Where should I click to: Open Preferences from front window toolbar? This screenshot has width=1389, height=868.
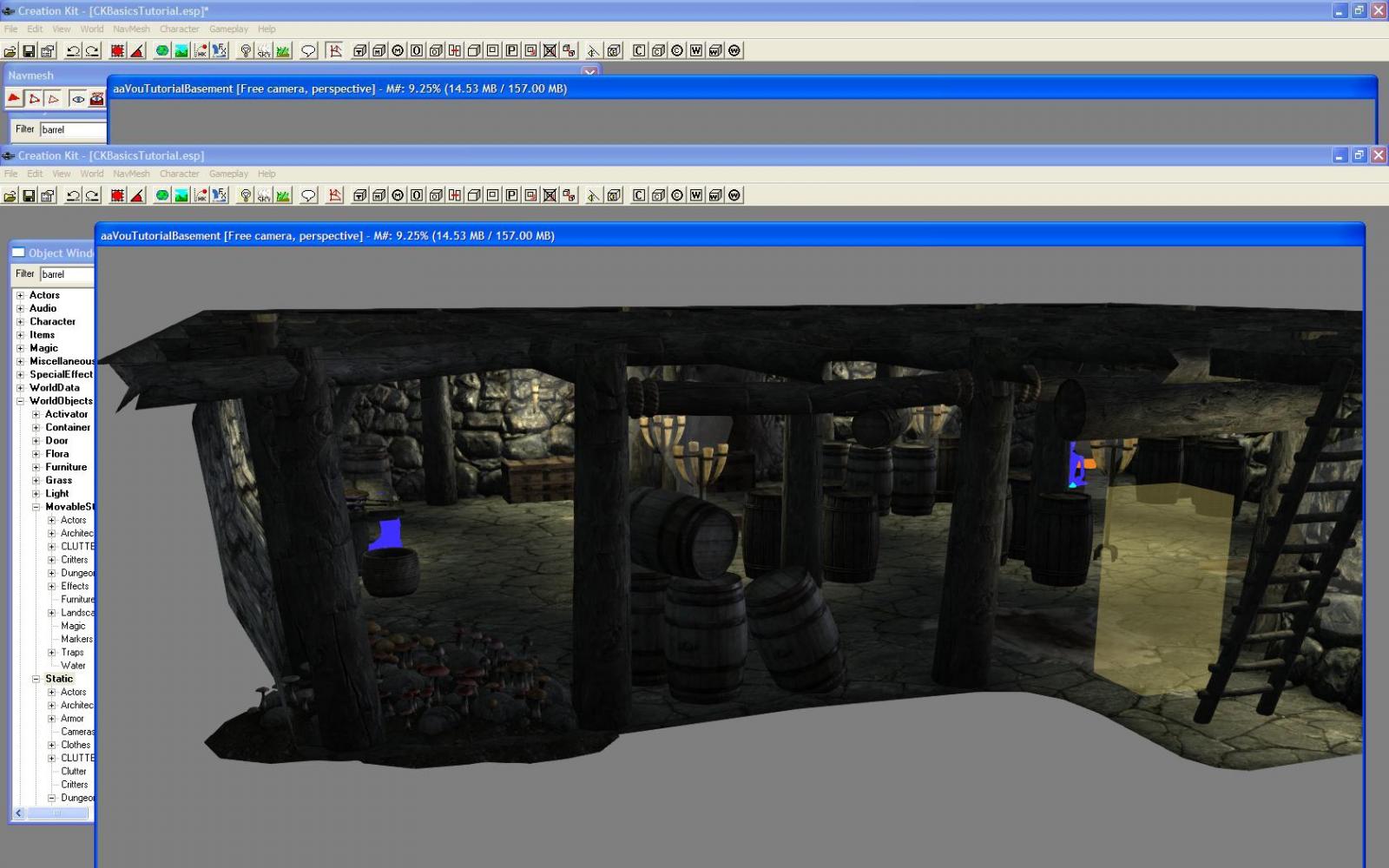[48, 196]
